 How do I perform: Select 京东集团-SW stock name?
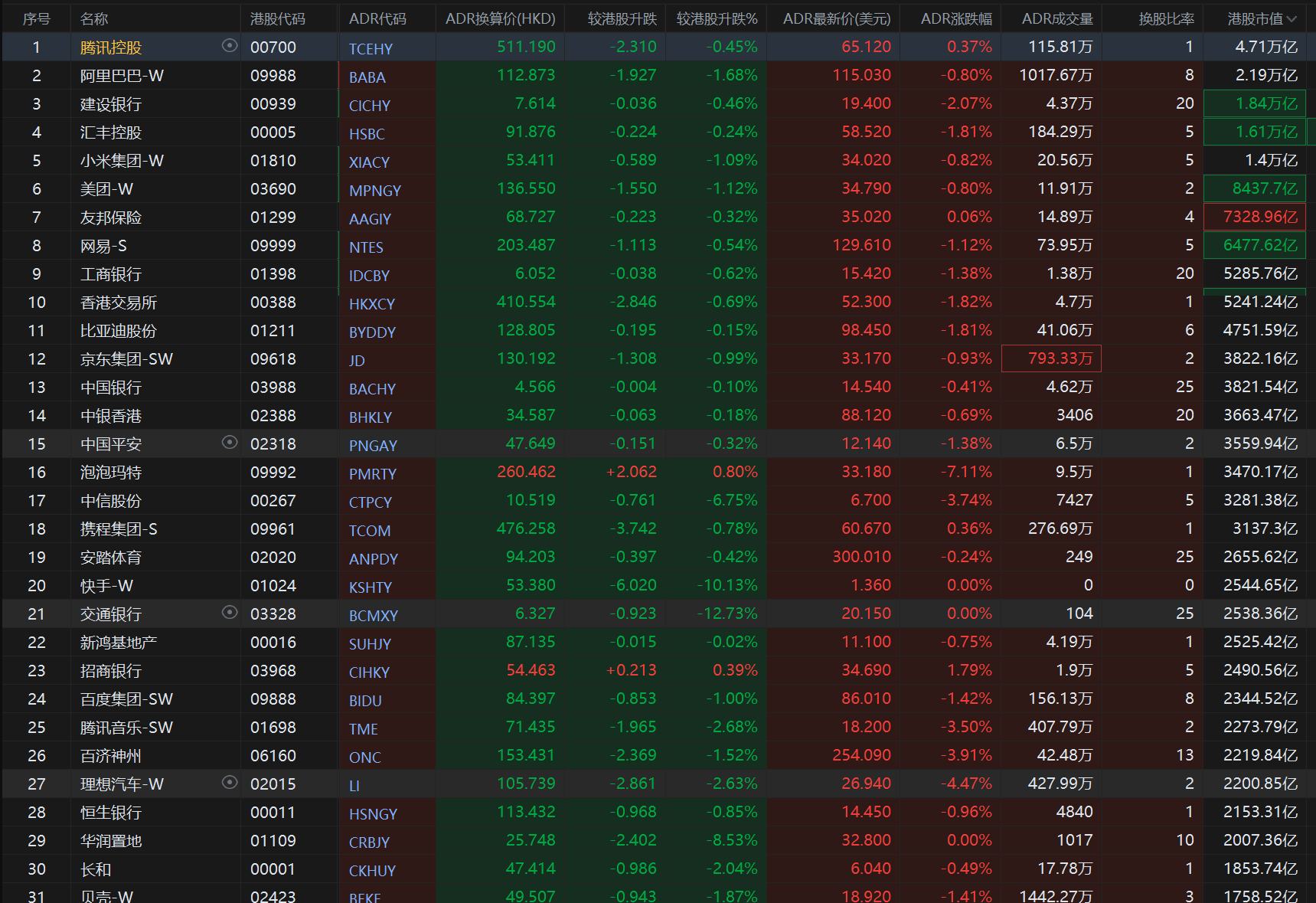(x=126, y=359)
